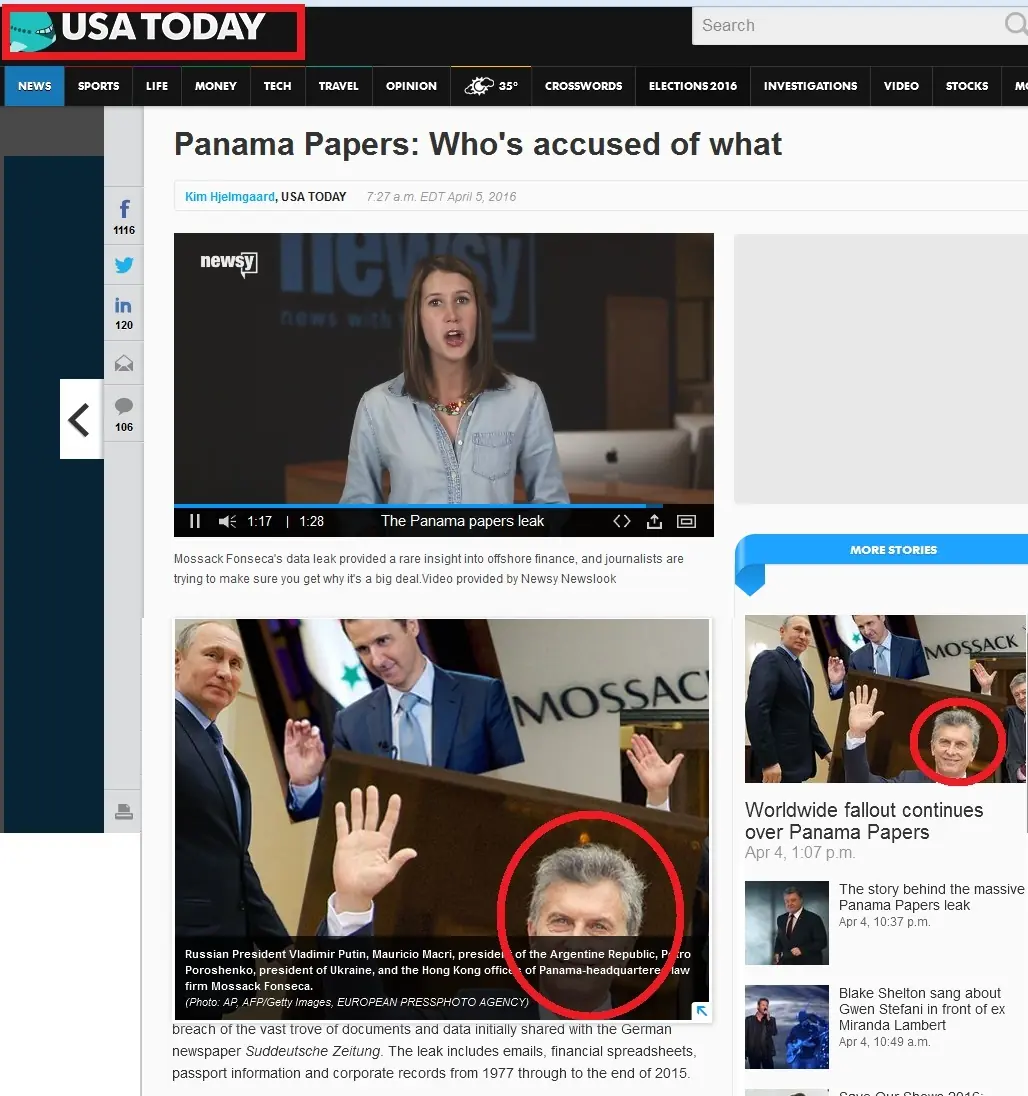Screen dimensions: 1028x1096
Task: Share article on LinkedIn
Action: point(124,313)
